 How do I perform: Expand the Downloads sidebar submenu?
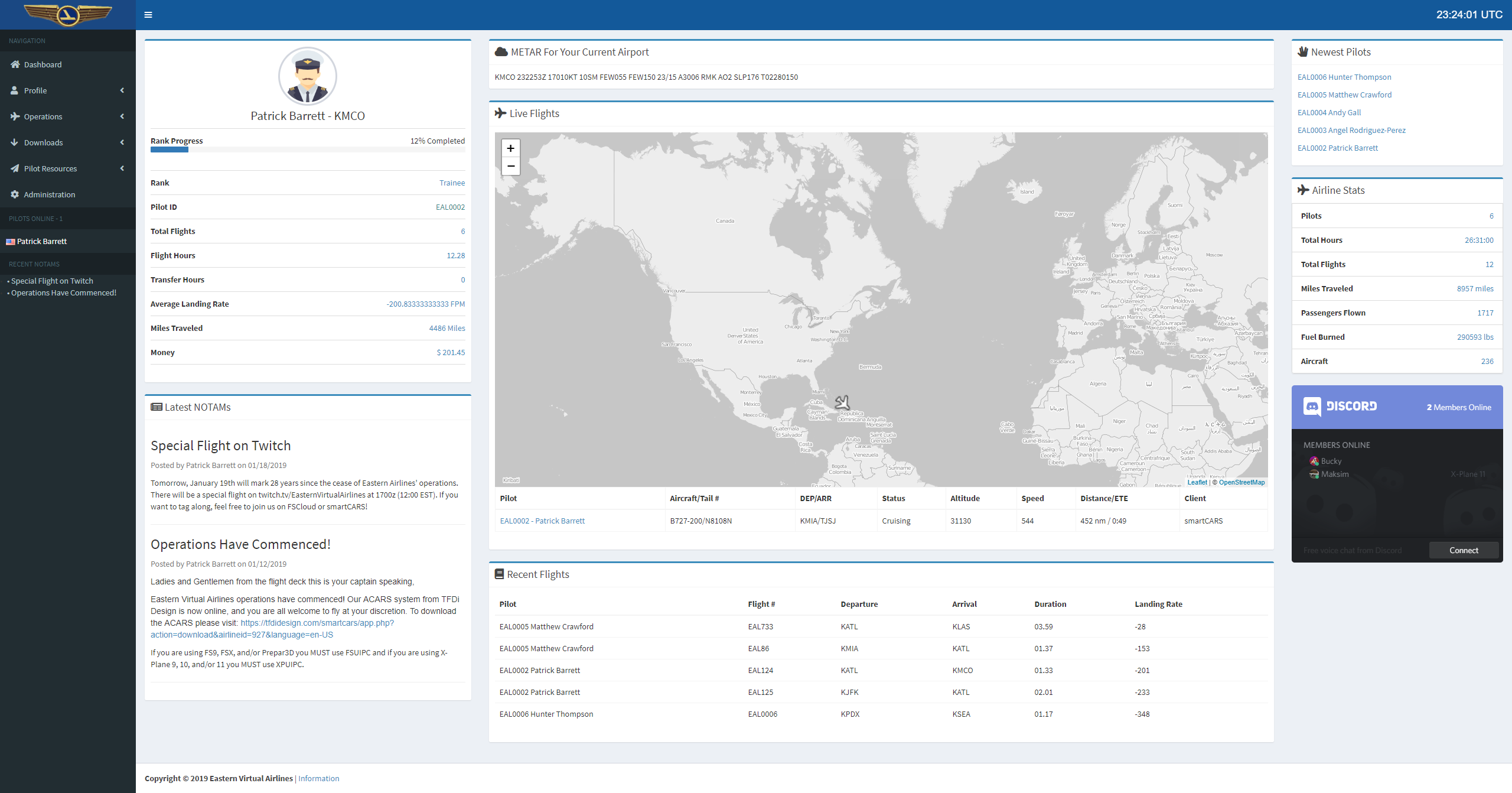tap(122, 142)
